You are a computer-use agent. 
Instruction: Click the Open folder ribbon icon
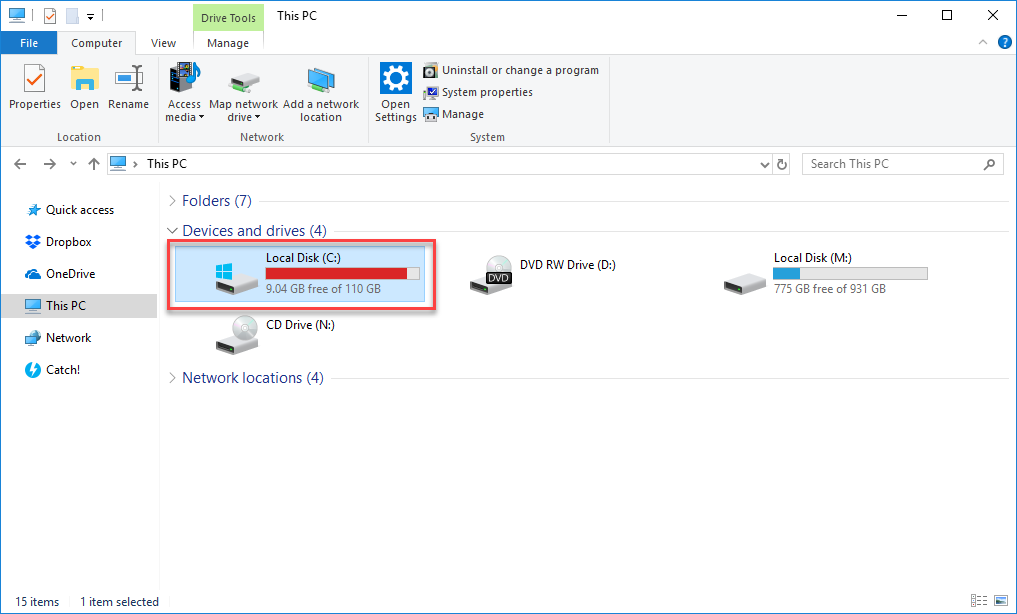click(x=84, y=80)
